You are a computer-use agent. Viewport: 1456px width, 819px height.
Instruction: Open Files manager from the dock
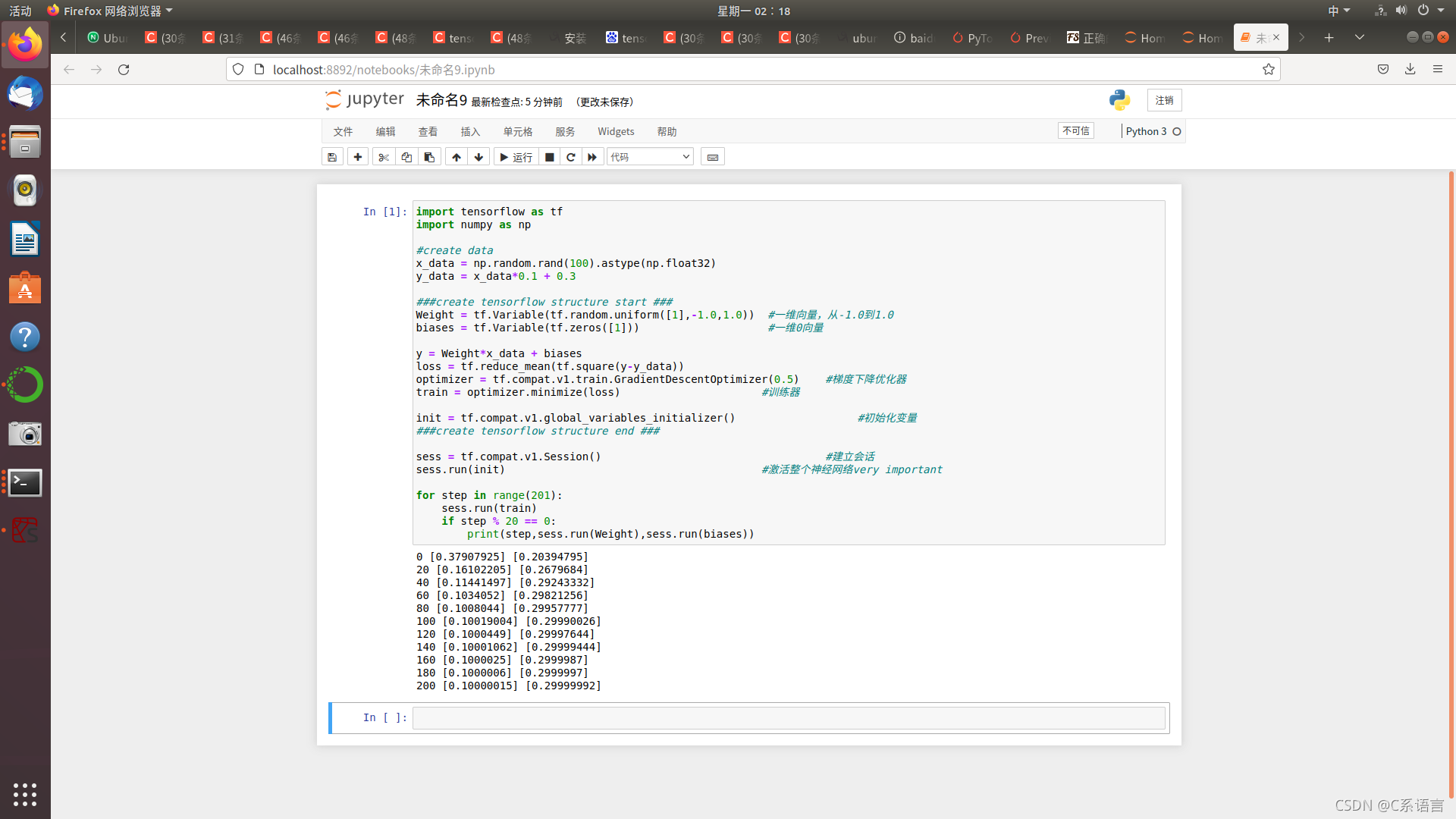click(x=25, y=143)
